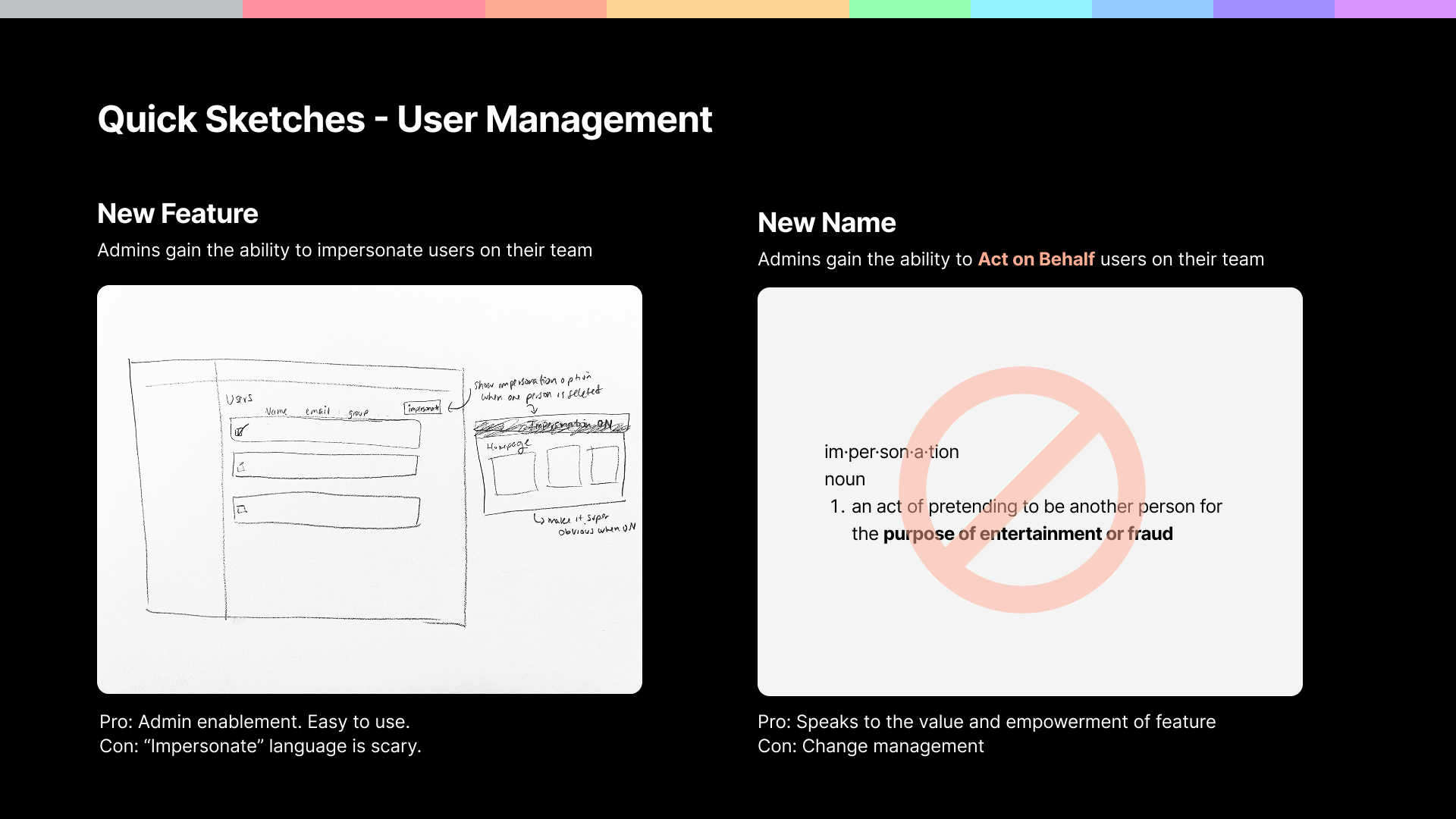Click the sketched 'impersonate' button
Viewport: 1456px width, 819px height.
(422, 408)
